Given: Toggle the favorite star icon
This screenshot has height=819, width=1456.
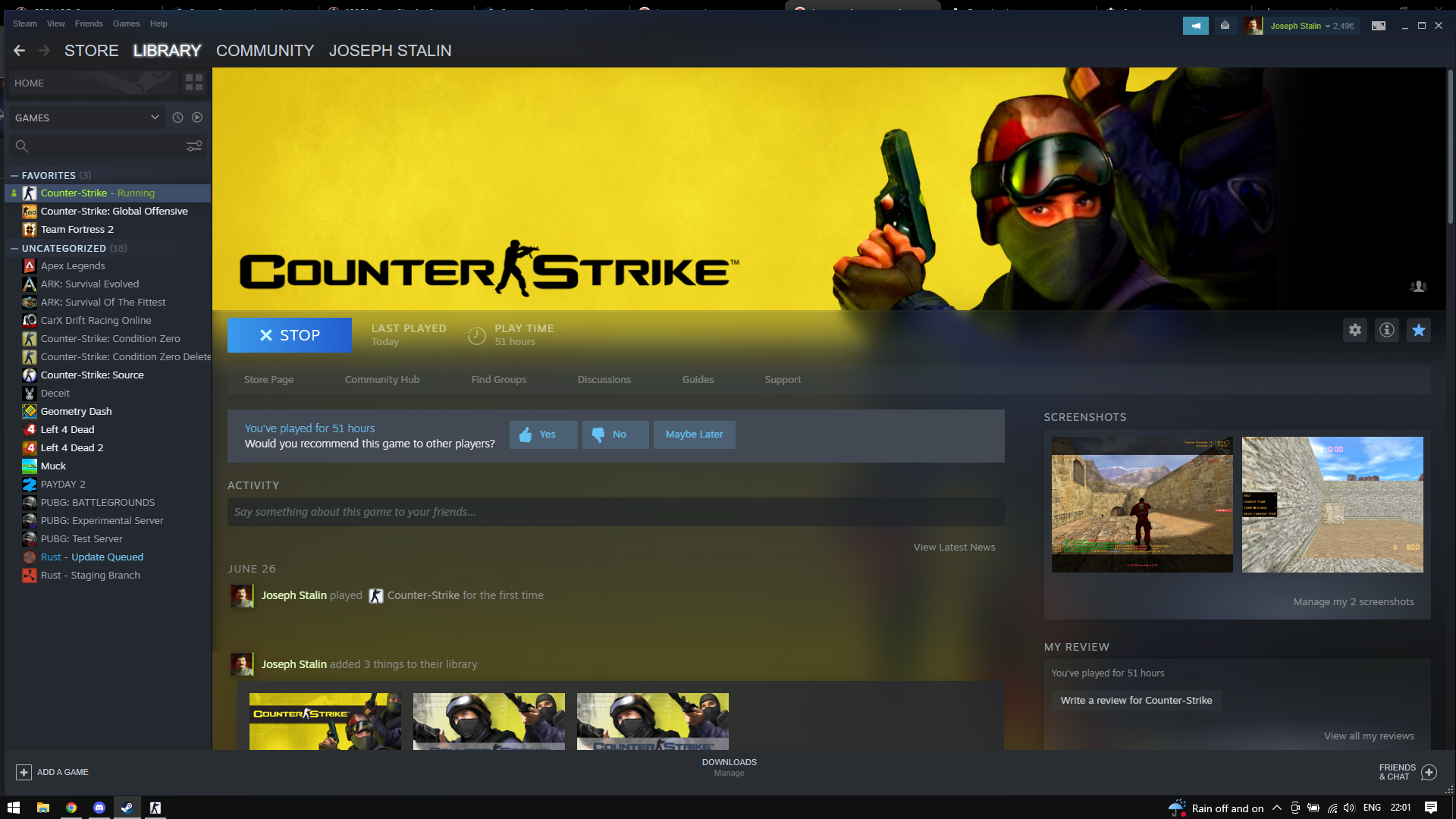Looking at the screenshot, I should click(1418, 330).
